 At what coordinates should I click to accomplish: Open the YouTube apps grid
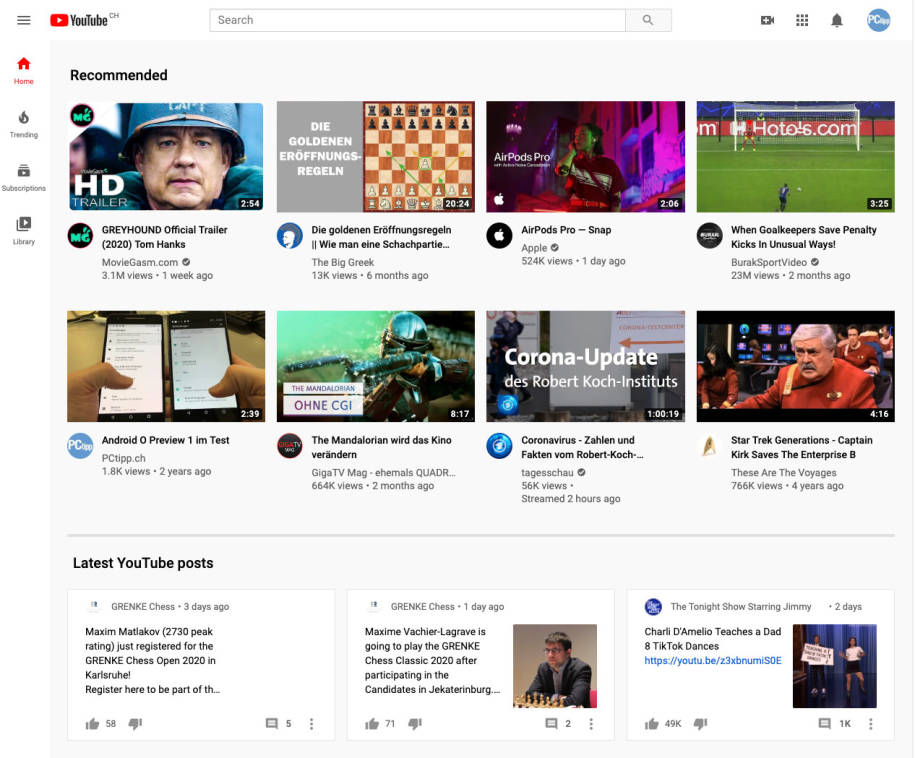pyautogui.click(x=802, y=20)
